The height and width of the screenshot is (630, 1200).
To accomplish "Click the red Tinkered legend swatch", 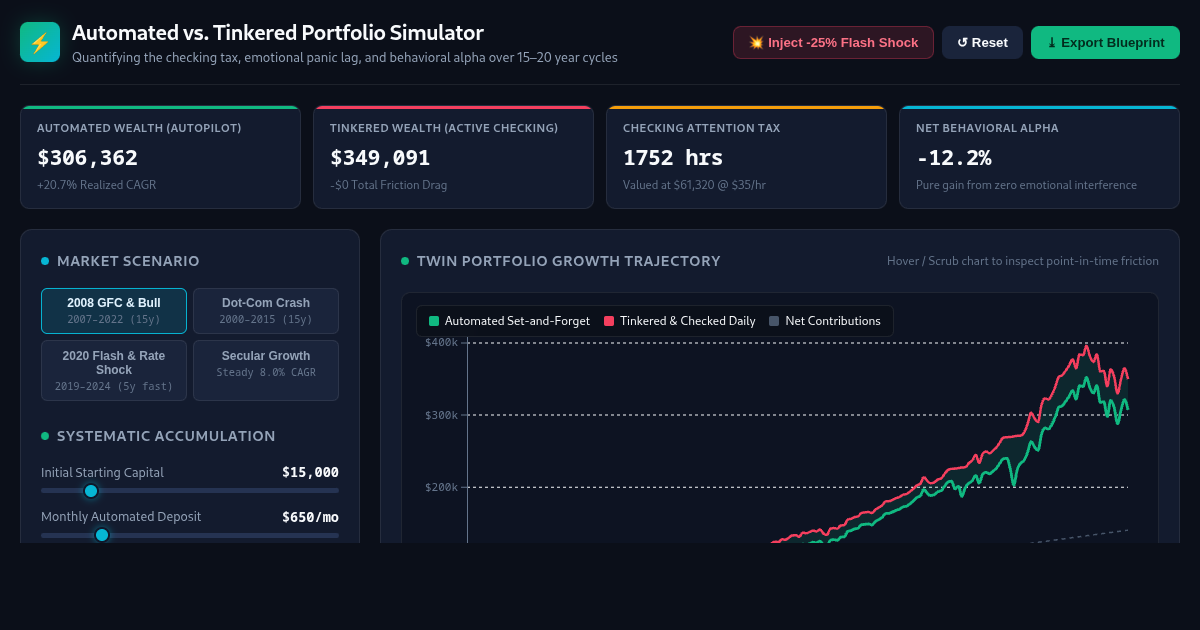I will pos(609,321).
